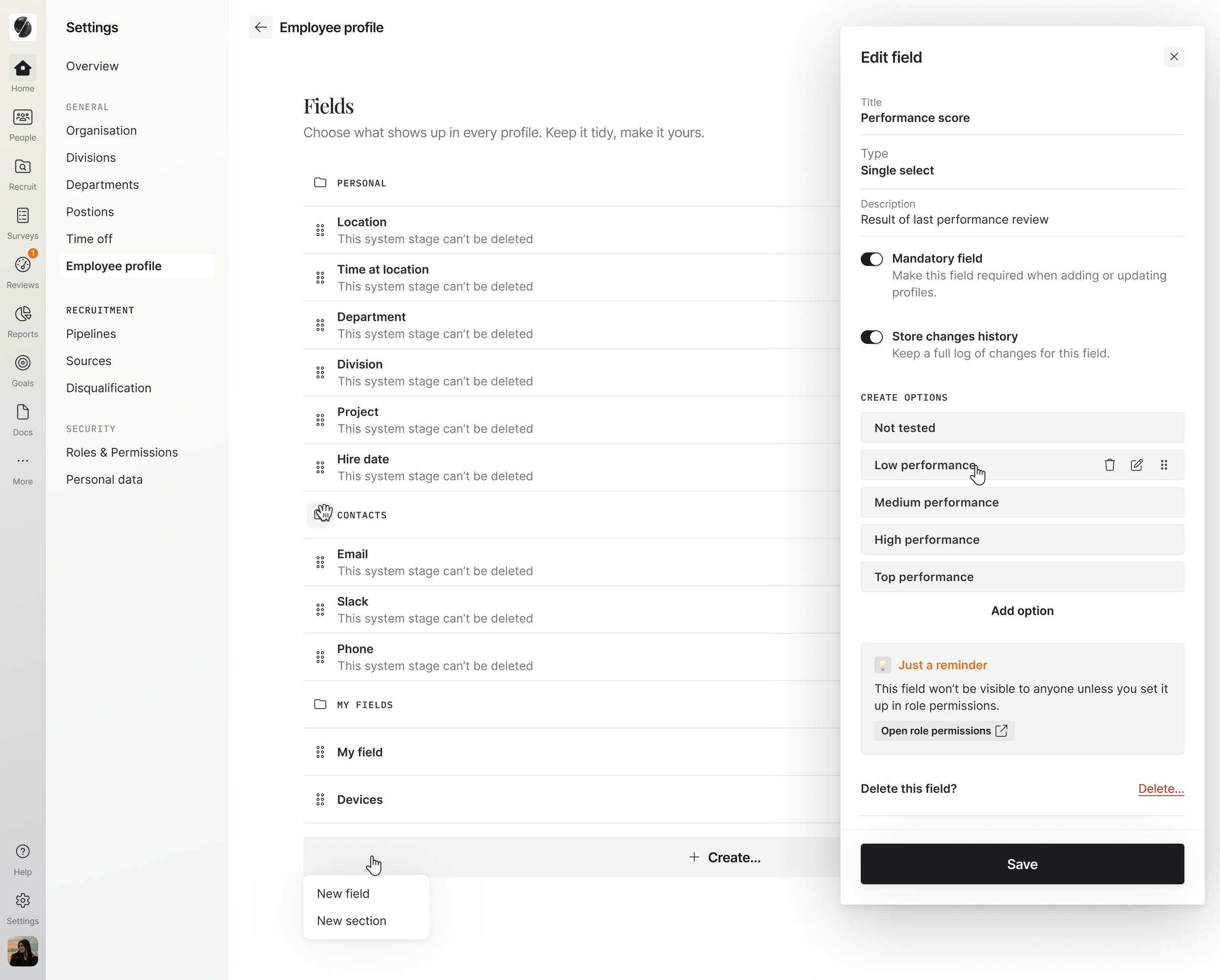Click the drag handle for Devices field
This screenshot has width=1220, height=980.
(320, 799)
